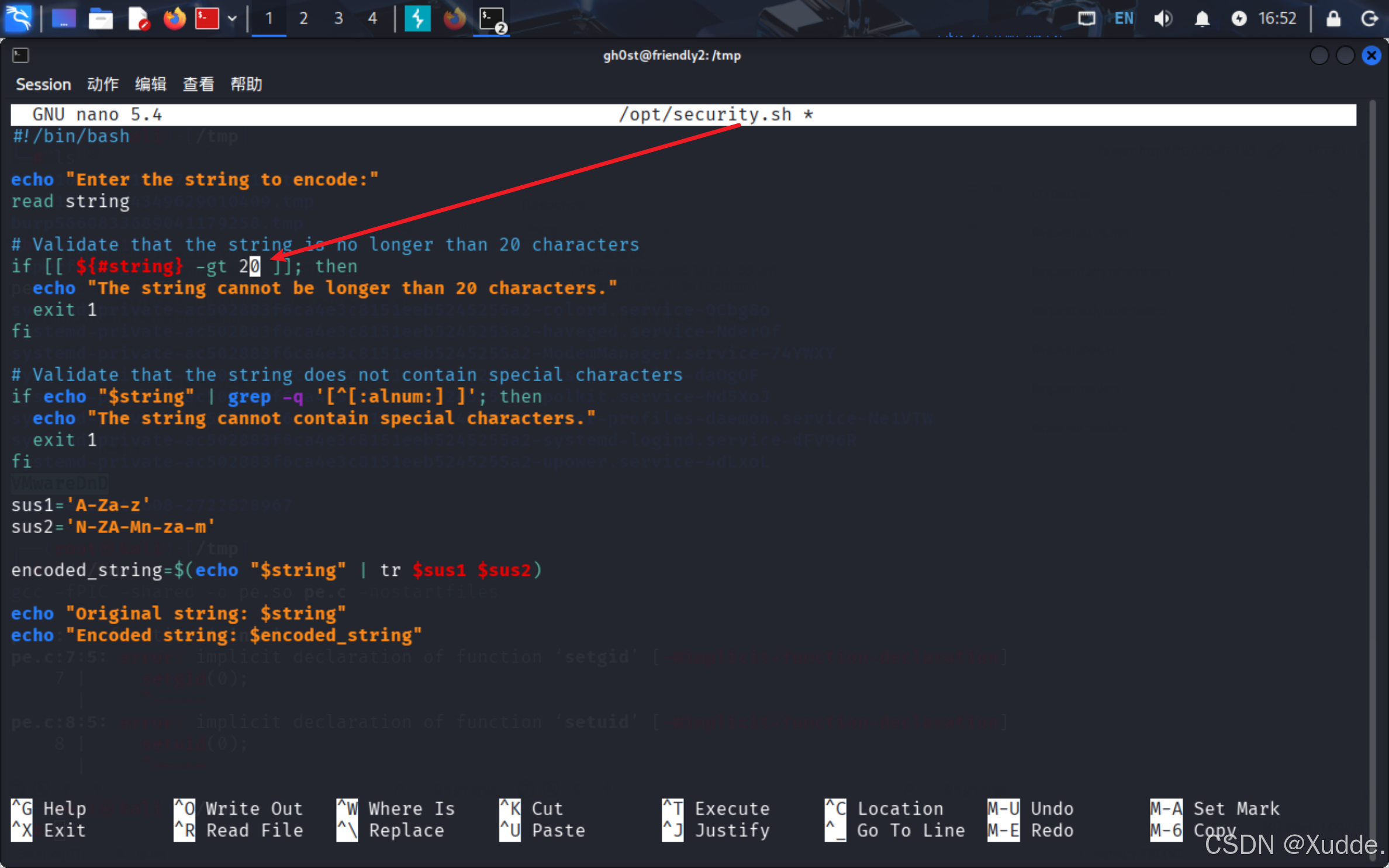Click the notification bell icon
Screen dimensions: 1389x868
tap(1202, 19)
